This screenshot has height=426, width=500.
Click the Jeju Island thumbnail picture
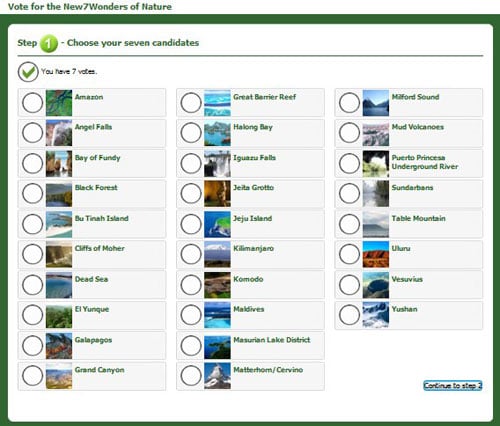(x=217, y=224)
